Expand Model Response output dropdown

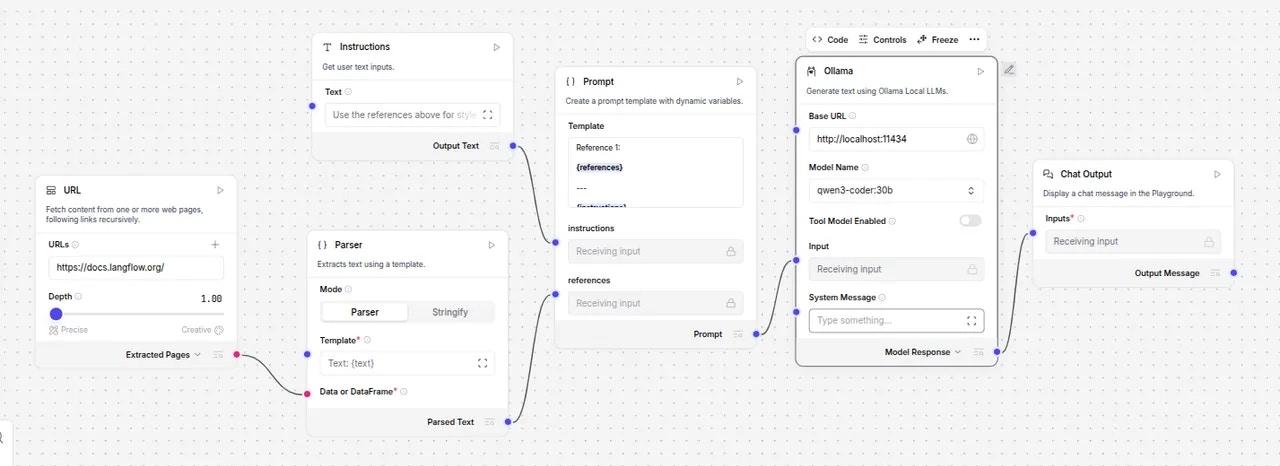coord(958,352)
